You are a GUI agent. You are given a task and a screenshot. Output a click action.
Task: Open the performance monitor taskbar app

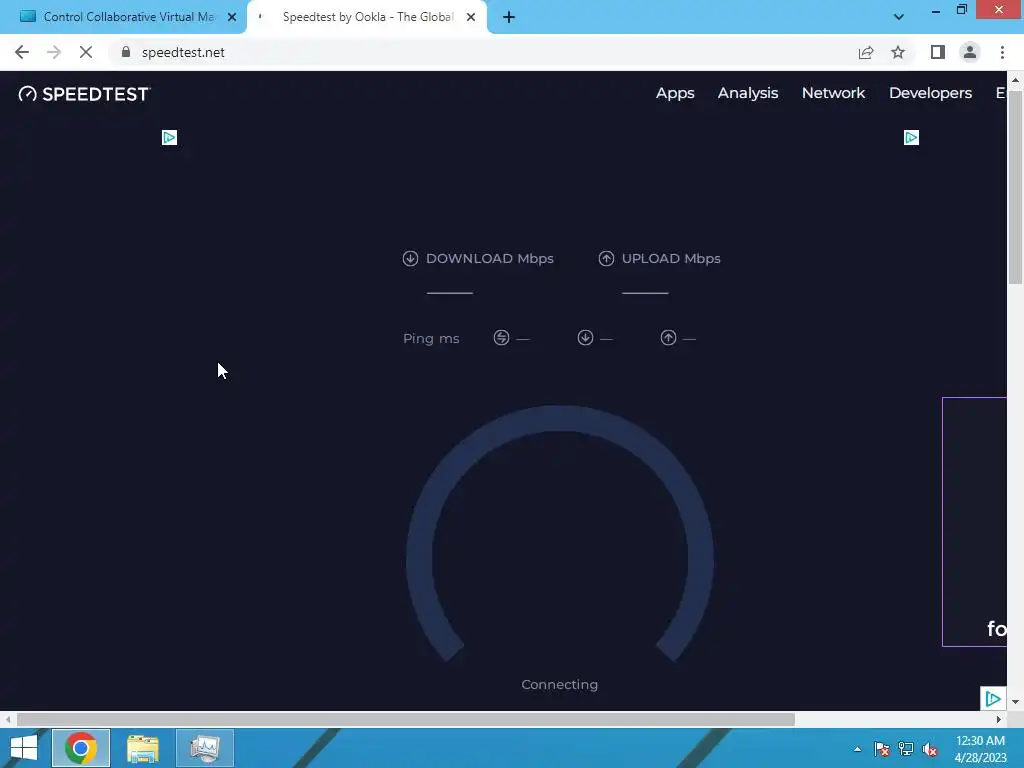[x=204, y=748]
